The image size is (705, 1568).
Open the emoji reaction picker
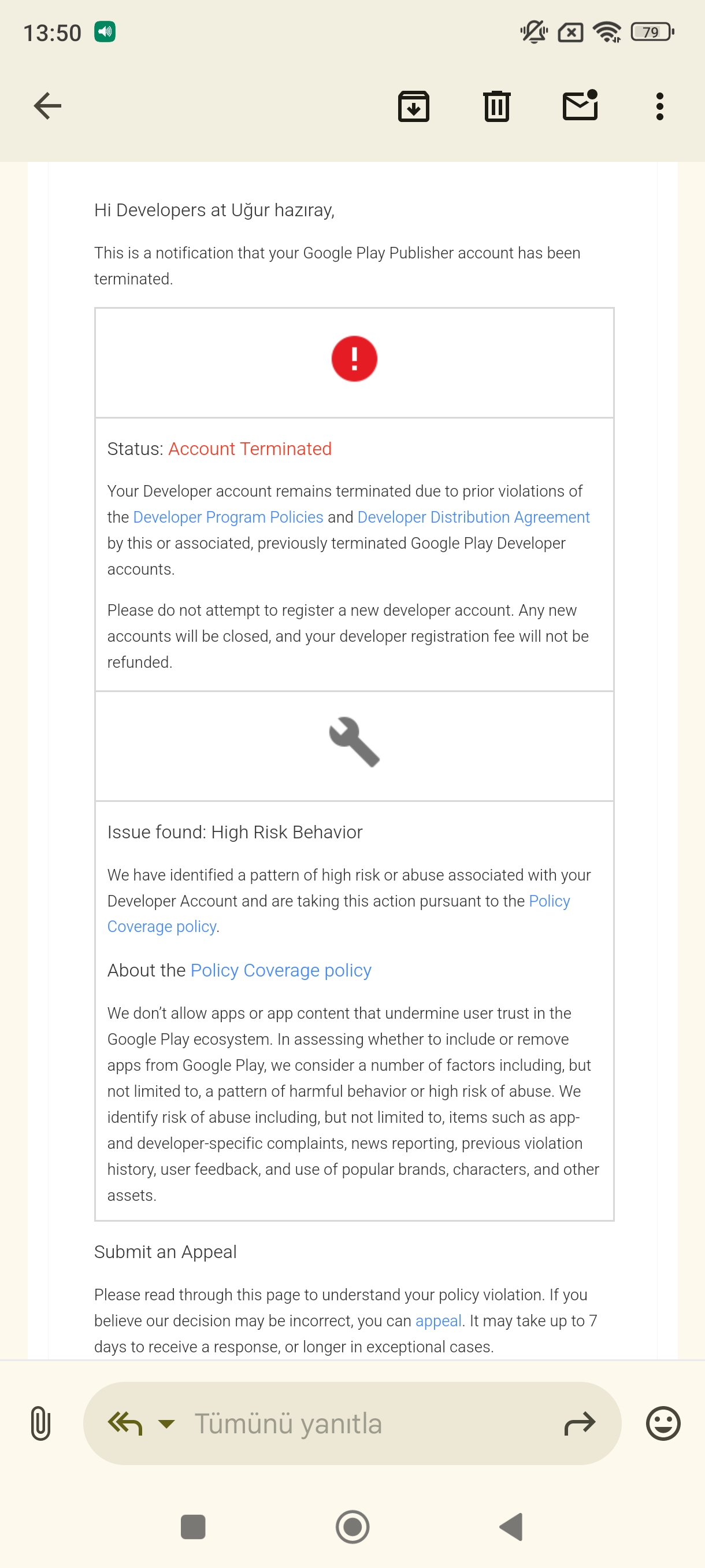coord(662,1422)
